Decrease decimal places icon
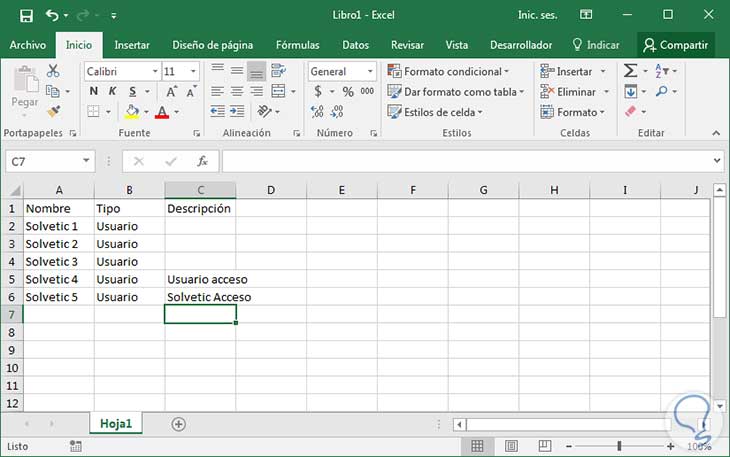The image size is (730, 457). (x=337, y=112)
